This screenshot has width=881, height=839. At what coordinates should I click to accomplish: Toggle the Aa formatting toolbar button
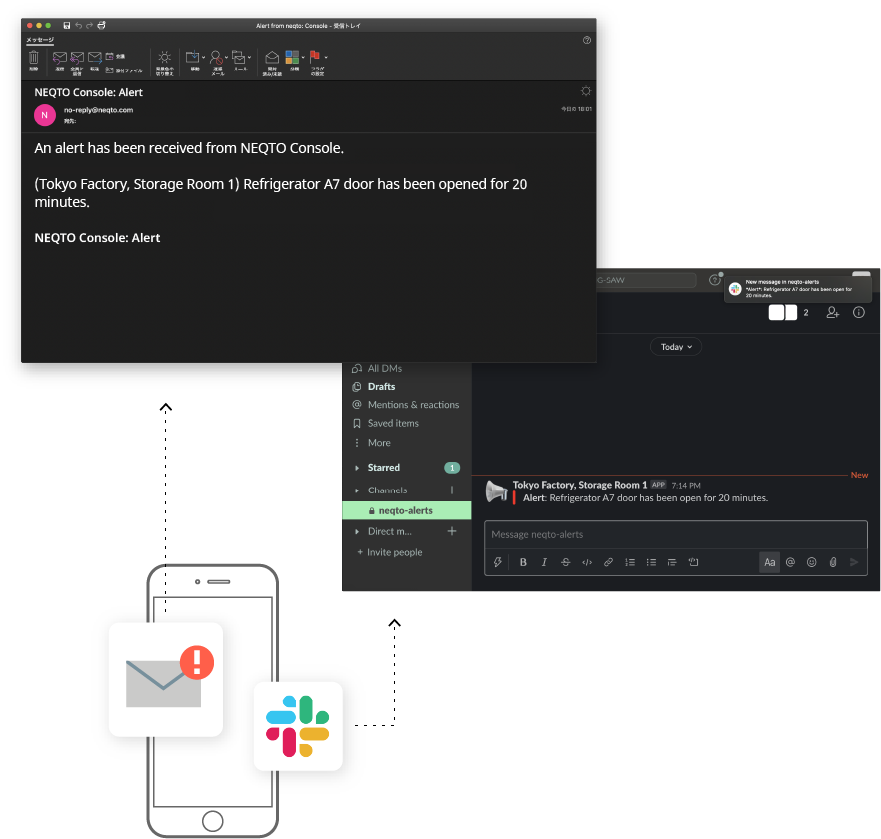[x=769, y=563]
